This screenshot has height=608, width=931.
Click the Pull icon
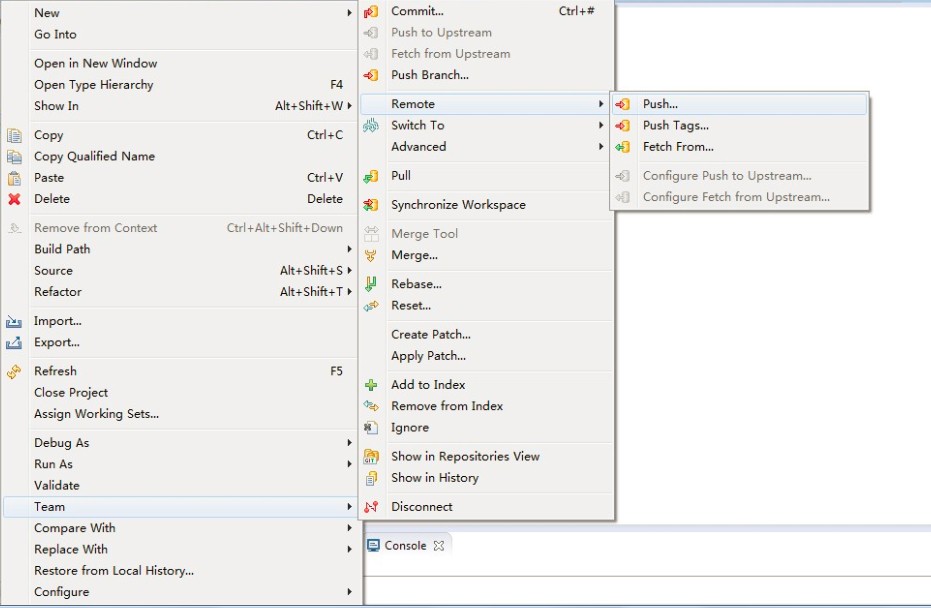coord(371,176)
